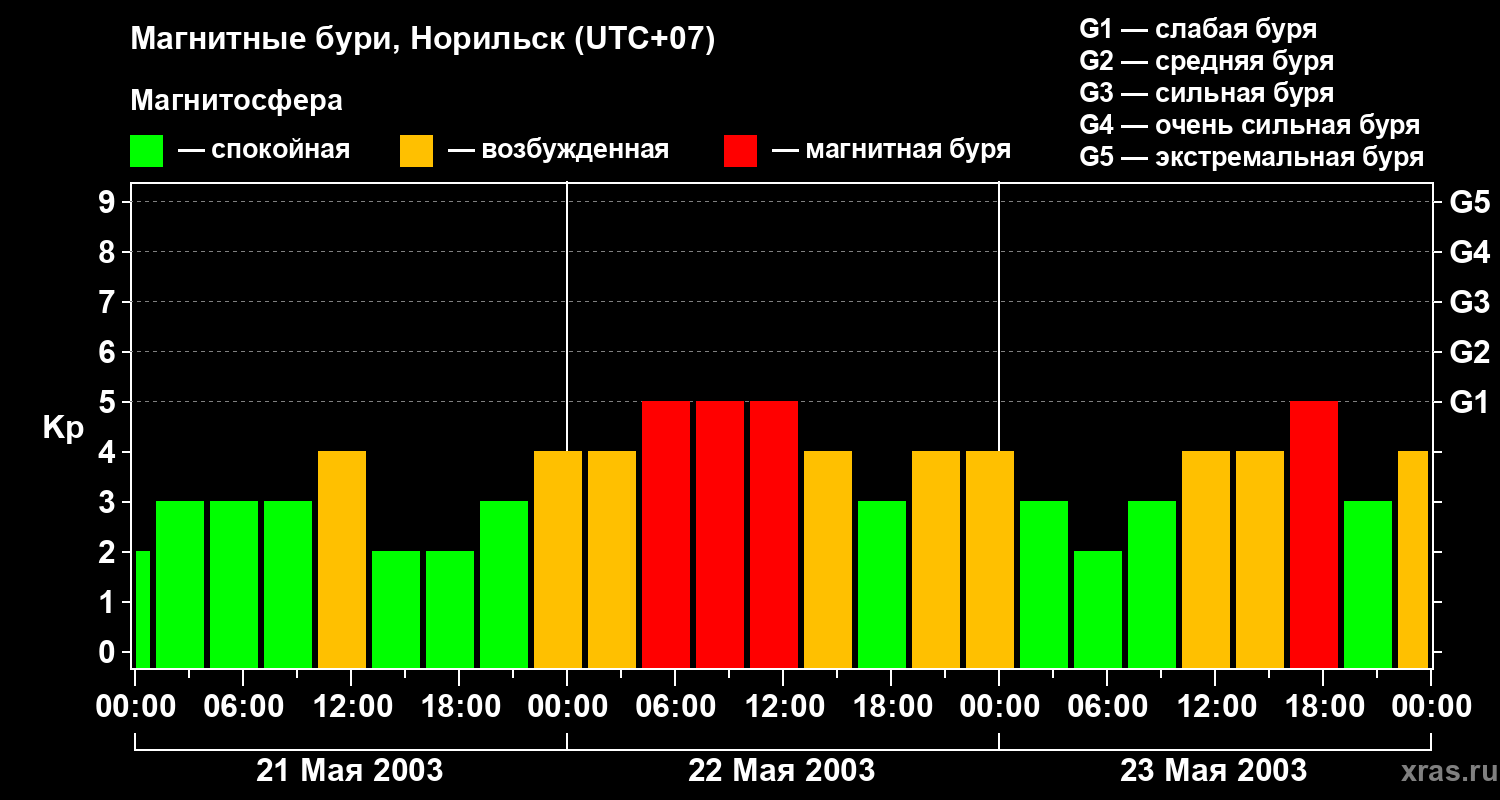Click the partial orange bar at chart's right edge
This screenshot has height=800, width=1500.
tap(1413, 559)
